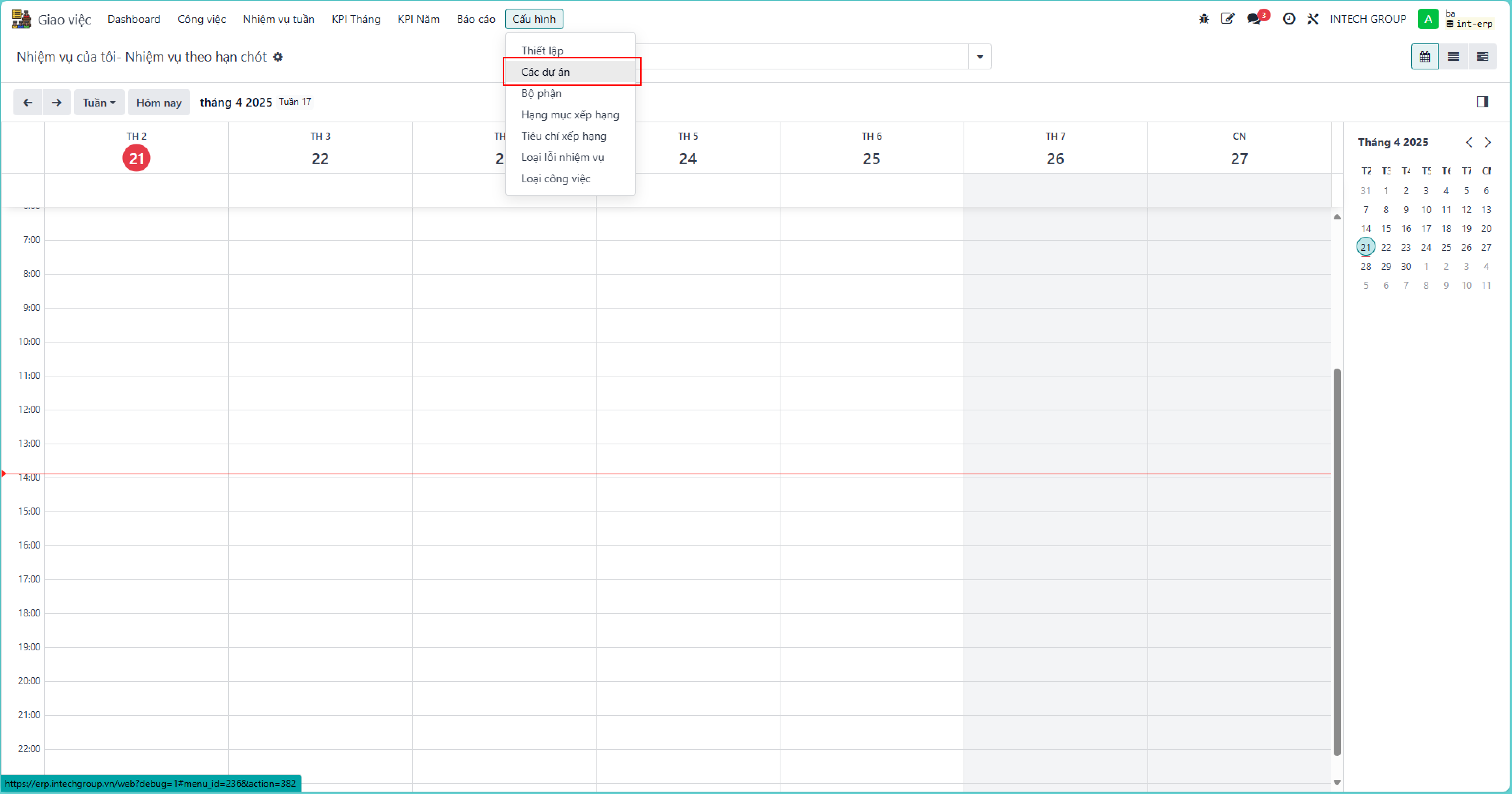Go to the next week arrow
This screenshot has height=794, width=1512.
pyautogui.click(x=56, y=103)
